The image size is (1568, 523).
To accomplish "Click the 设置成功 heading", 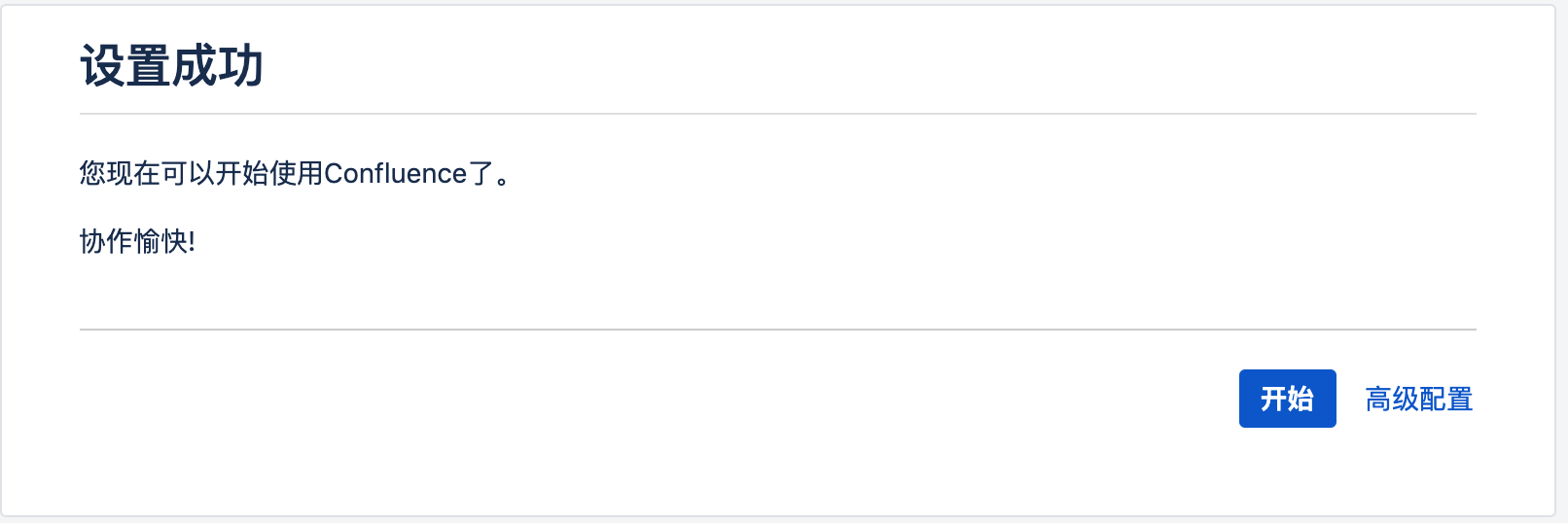I will click(171, 67).
